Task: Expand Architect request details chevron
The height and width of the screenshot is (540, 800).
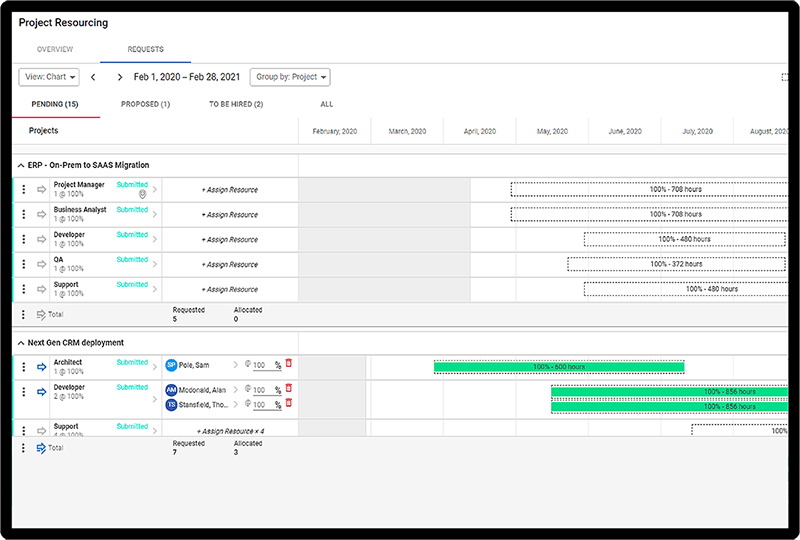Action: click(x=155, y=367)
